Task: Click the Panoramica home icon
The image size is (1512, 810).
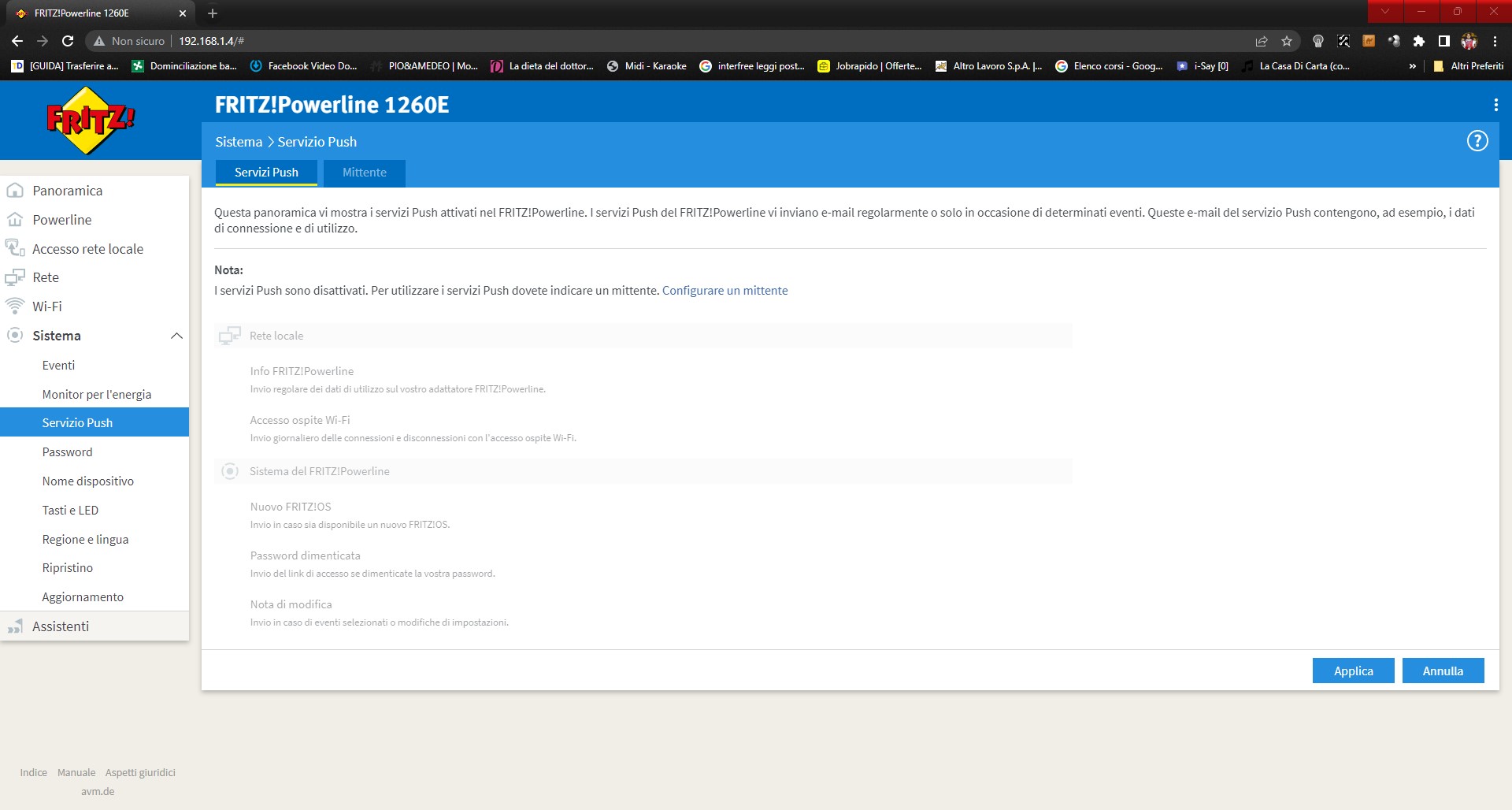Action: coord(15,191)
